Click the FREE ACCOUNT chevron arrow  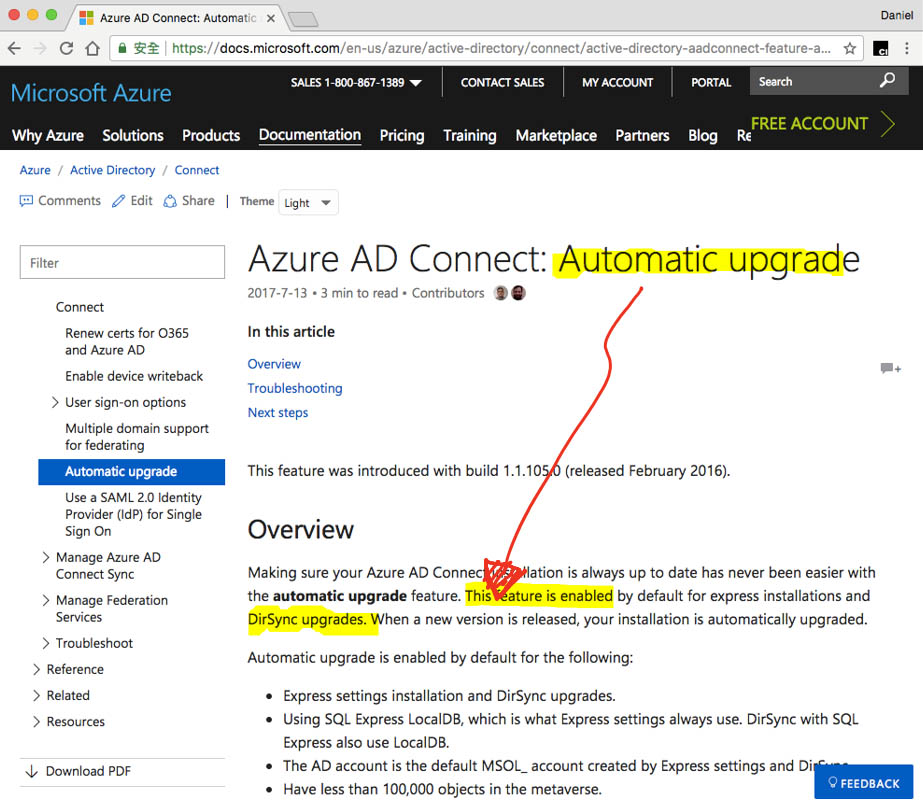[888, 124]
